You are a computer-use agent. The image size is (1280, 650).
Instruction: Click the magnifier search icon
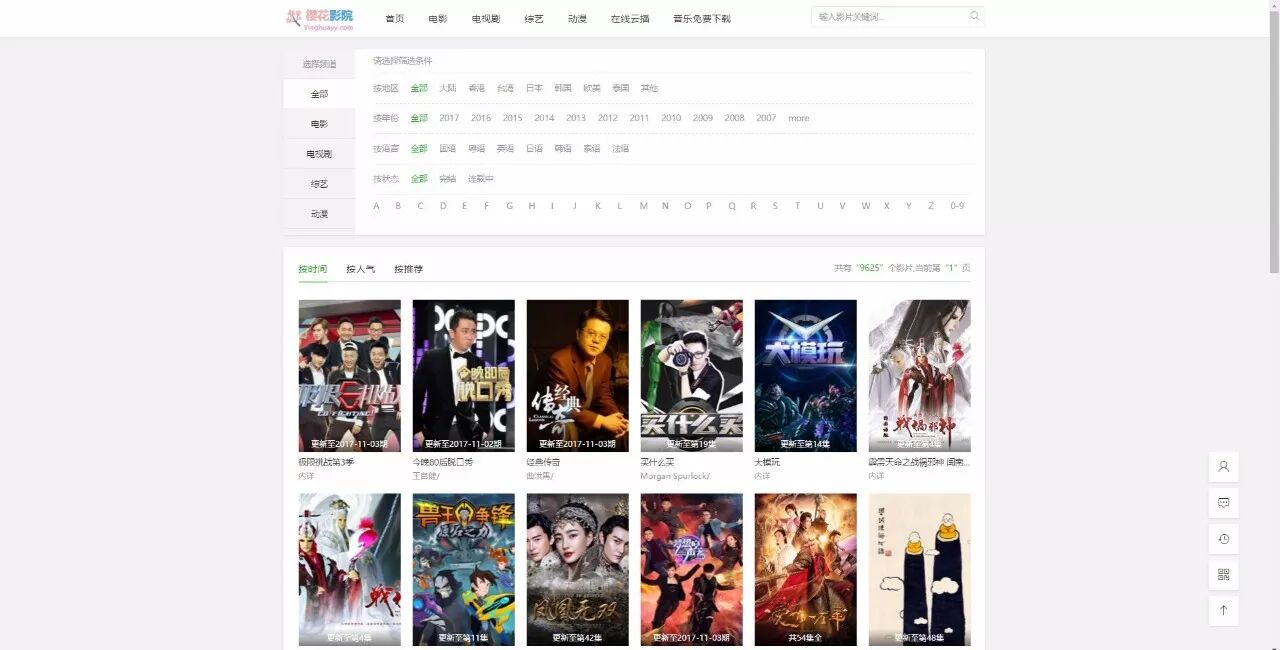coord(974,16)
